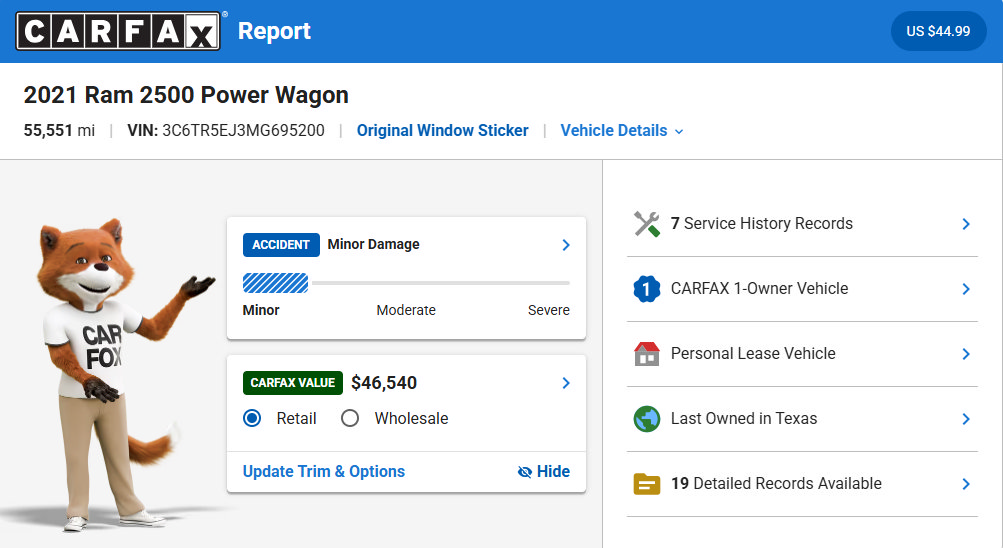Click the damage severity bar
The width and height of the screenshot is (1003, 548).
click(406, 283)
